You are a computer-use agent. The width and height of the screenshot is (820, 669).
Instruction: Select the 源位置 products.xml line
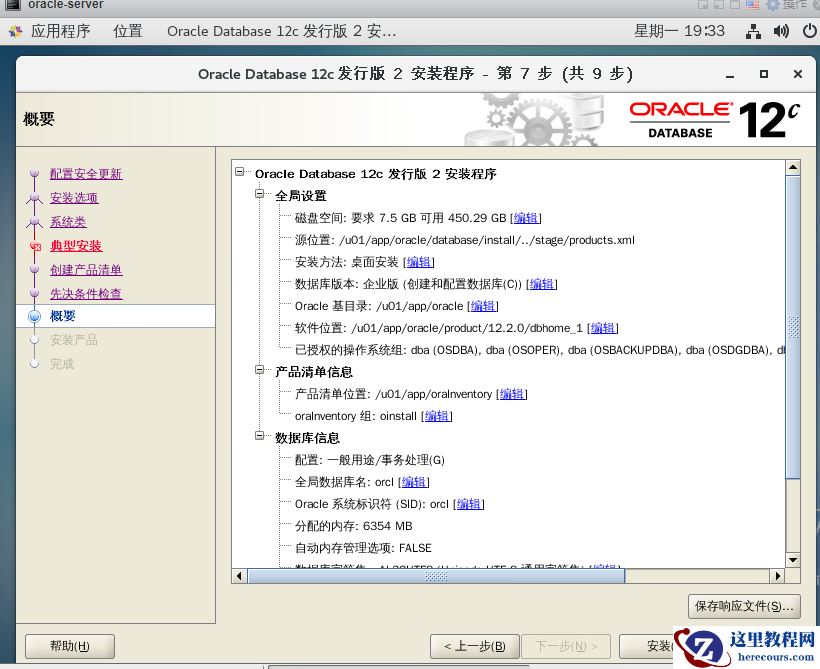pos(464,240)
